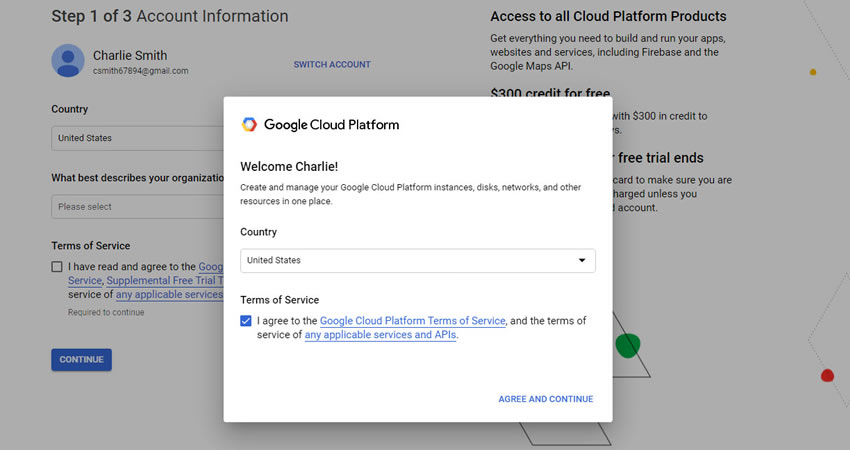Viewport: 850px width, 450px height.
Task: Open the Supplemental Free Trial terms link
Action: (164, 281)
